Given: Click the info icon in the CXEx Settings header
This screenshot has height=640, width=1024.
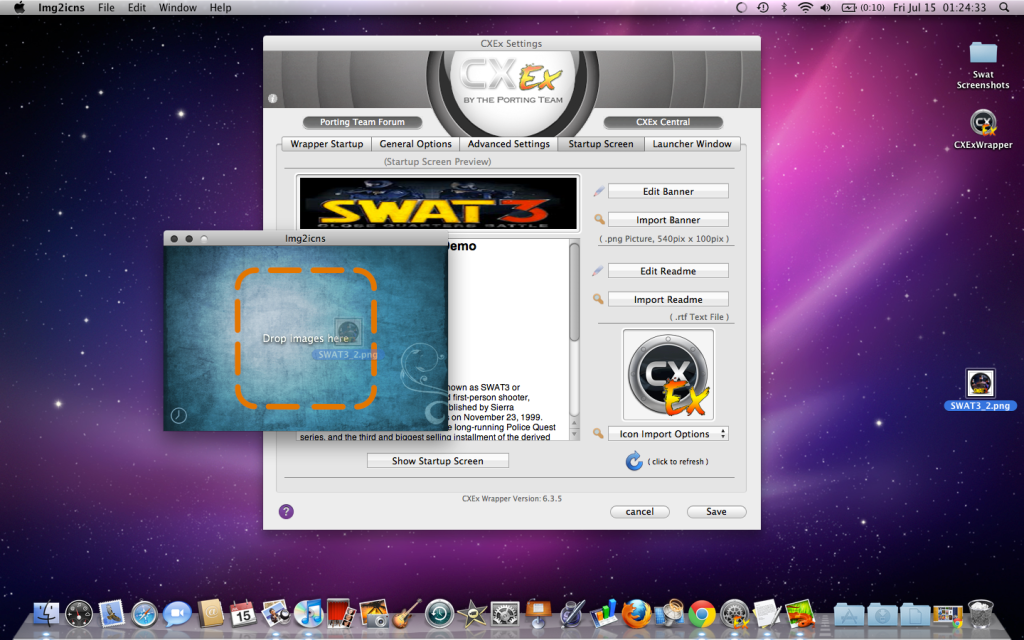Looking at the screenshot, I should click(x=272, y=99).
